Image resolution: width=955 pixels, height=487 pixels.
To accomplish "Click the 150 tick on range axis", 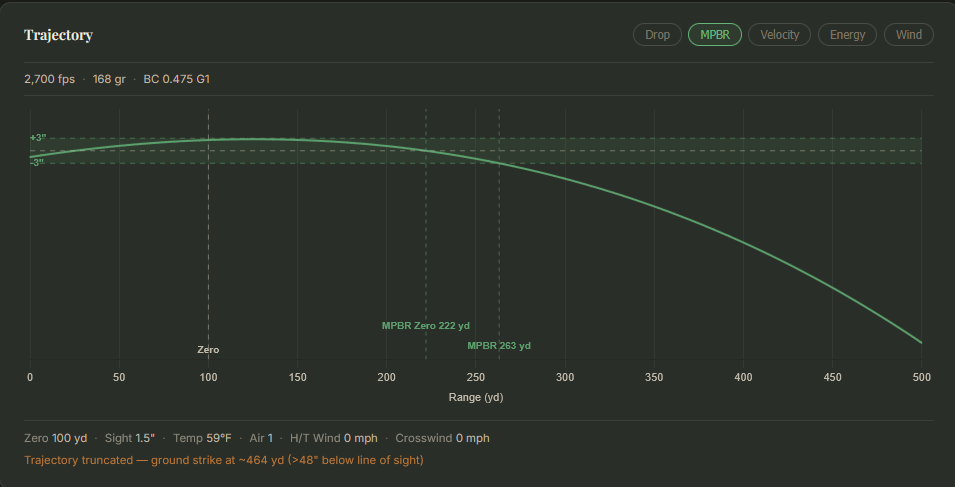I will pyautogui.click(x=297, y=377).
